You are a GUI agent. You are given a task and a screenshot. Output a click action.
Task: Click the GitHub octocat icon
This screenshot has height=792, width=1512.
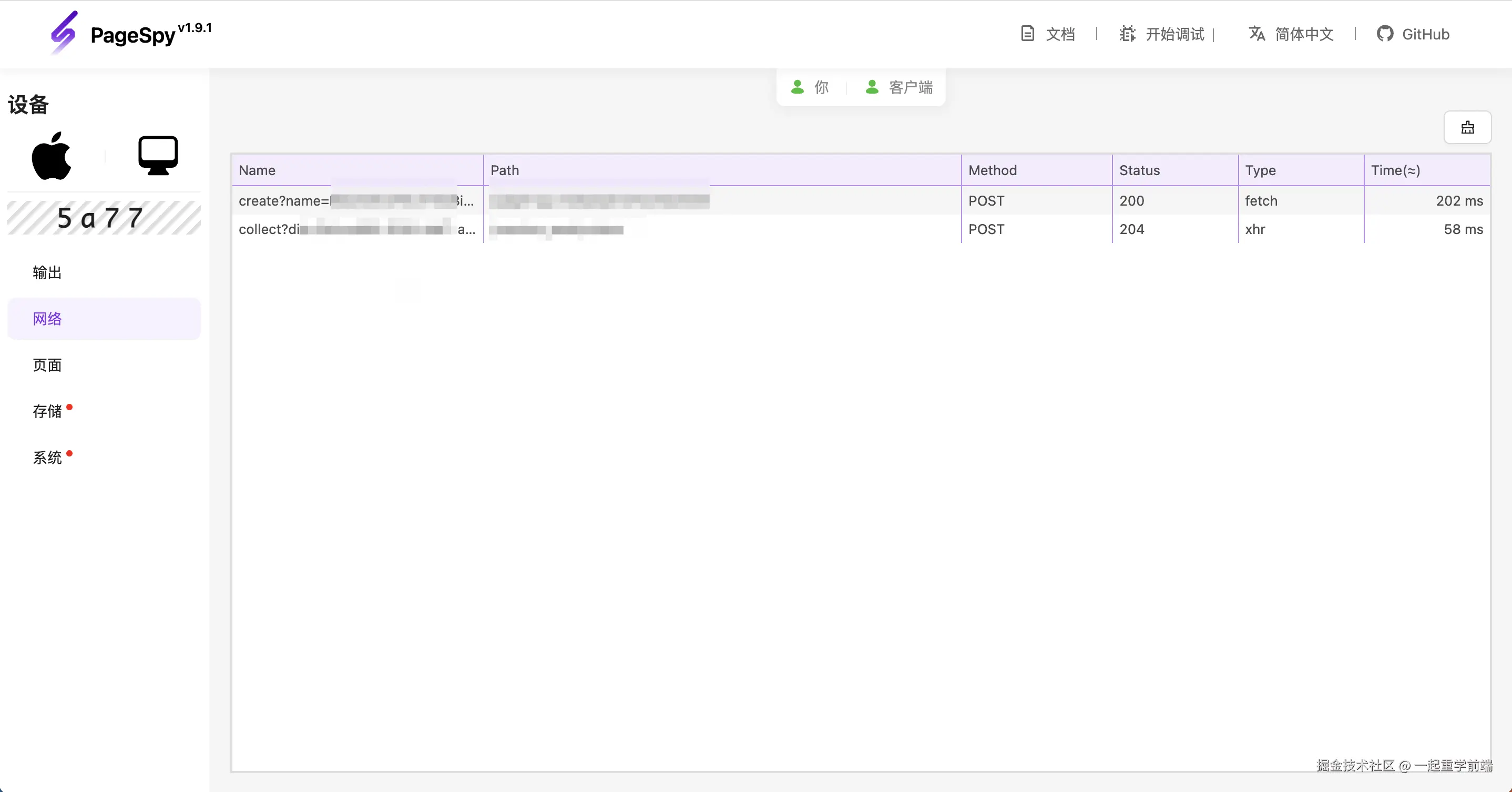[1385, 34]
